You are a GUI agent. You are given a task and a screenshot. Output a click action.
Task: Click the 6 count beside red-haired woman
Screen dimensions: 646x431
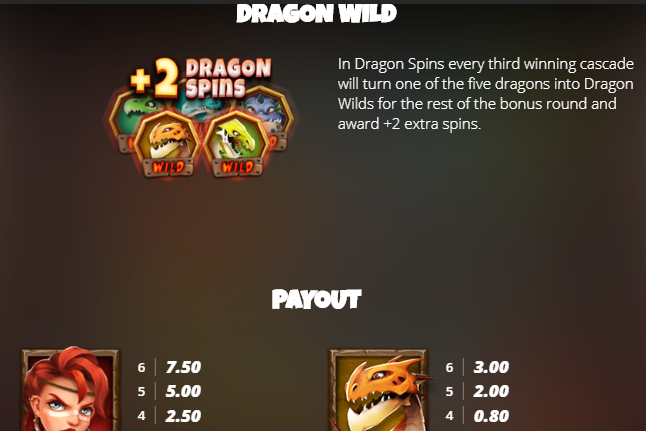141,367
